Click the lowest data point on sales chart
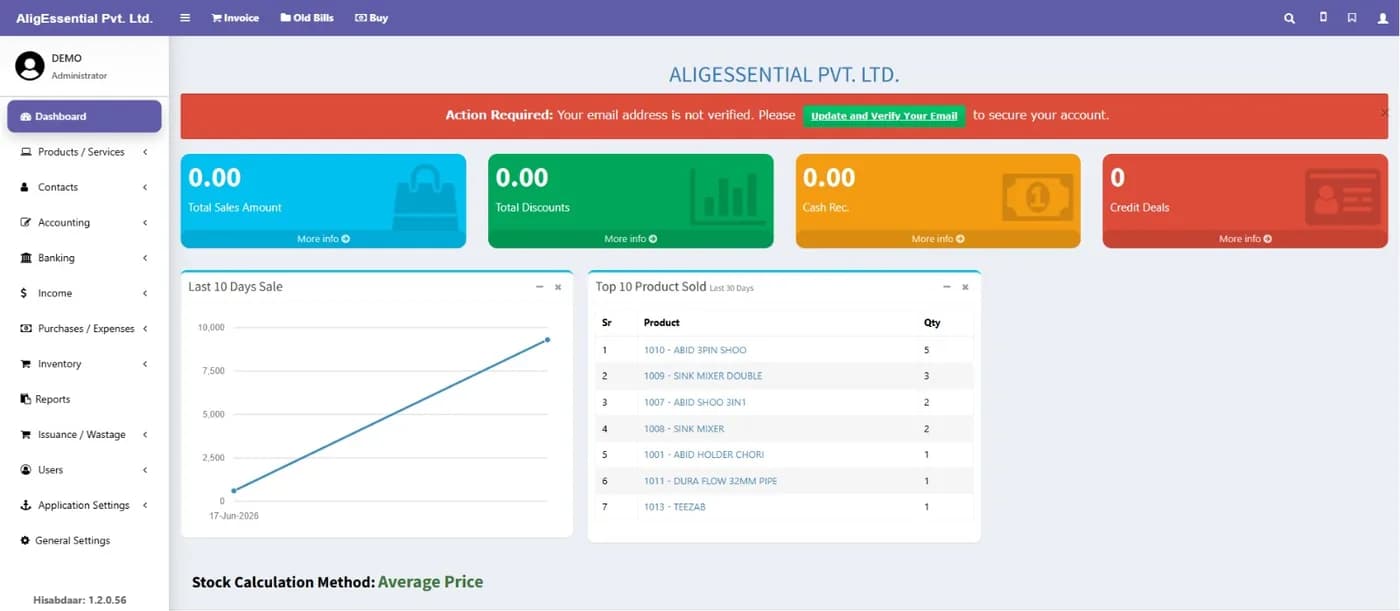This screenshot has height=611, width=1400. point(234,490)
